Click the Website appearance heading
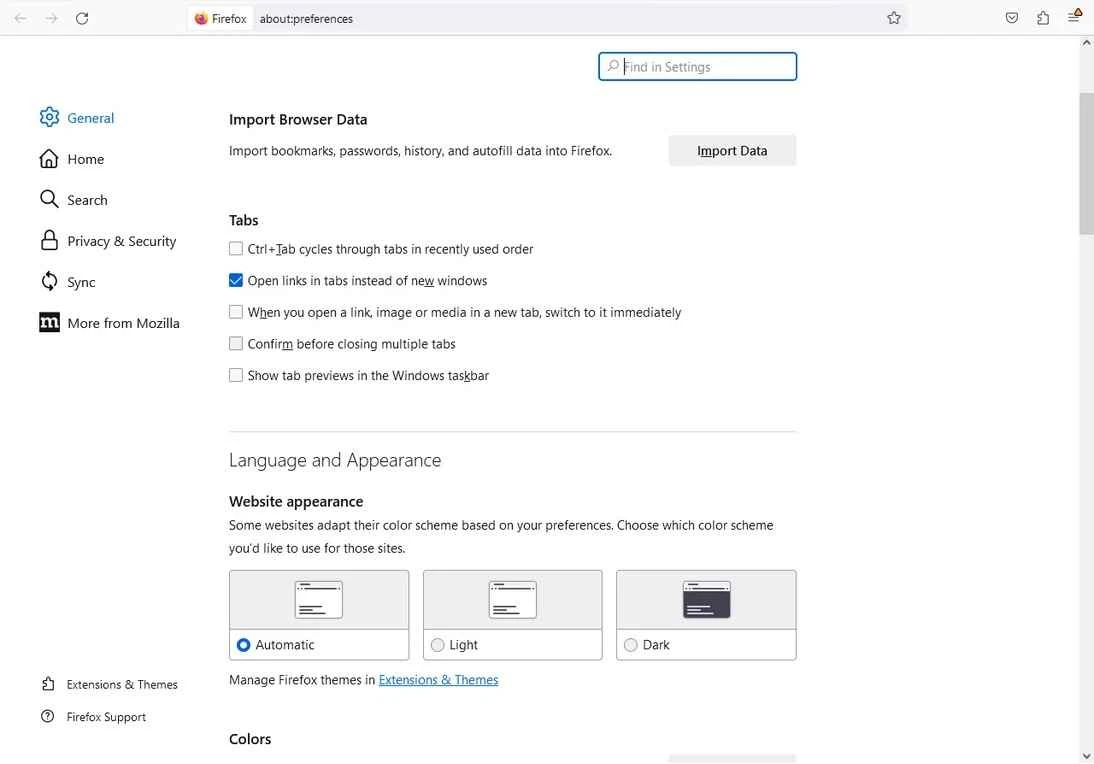 click(x=296, y=501)
